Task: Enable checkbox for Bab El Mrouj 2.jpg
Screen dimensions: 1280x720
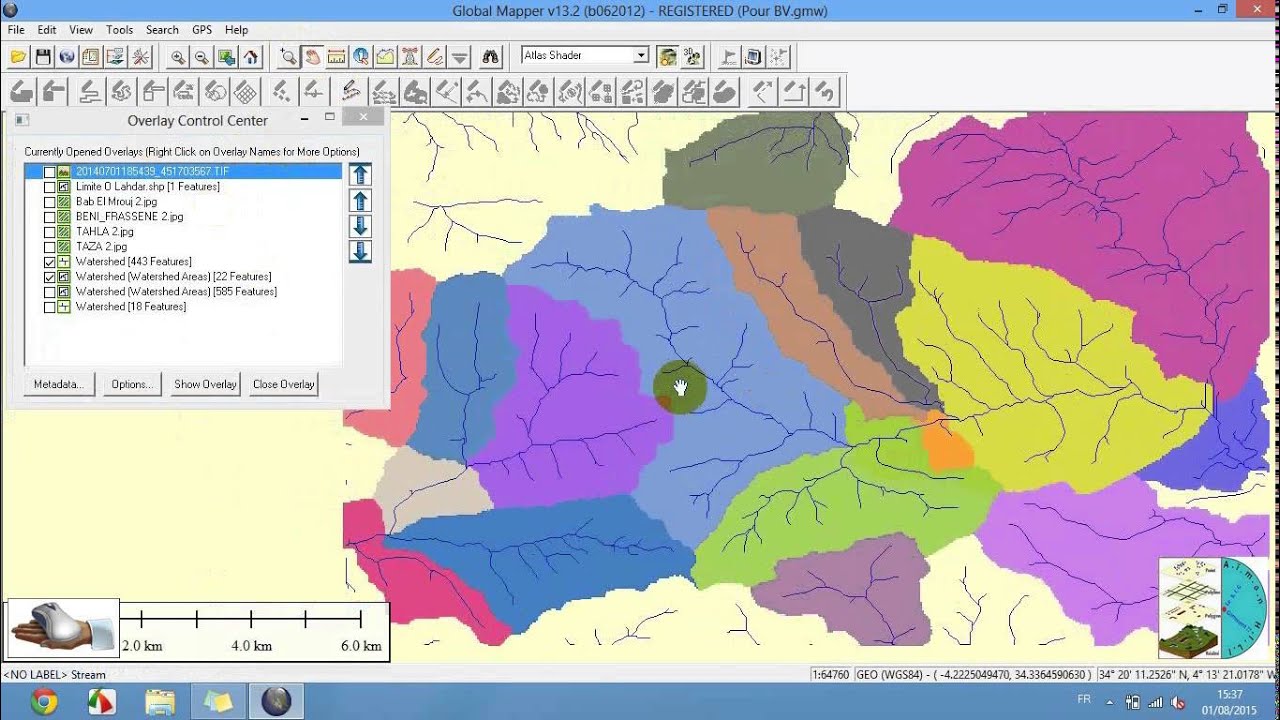Action: coord(49,202)
